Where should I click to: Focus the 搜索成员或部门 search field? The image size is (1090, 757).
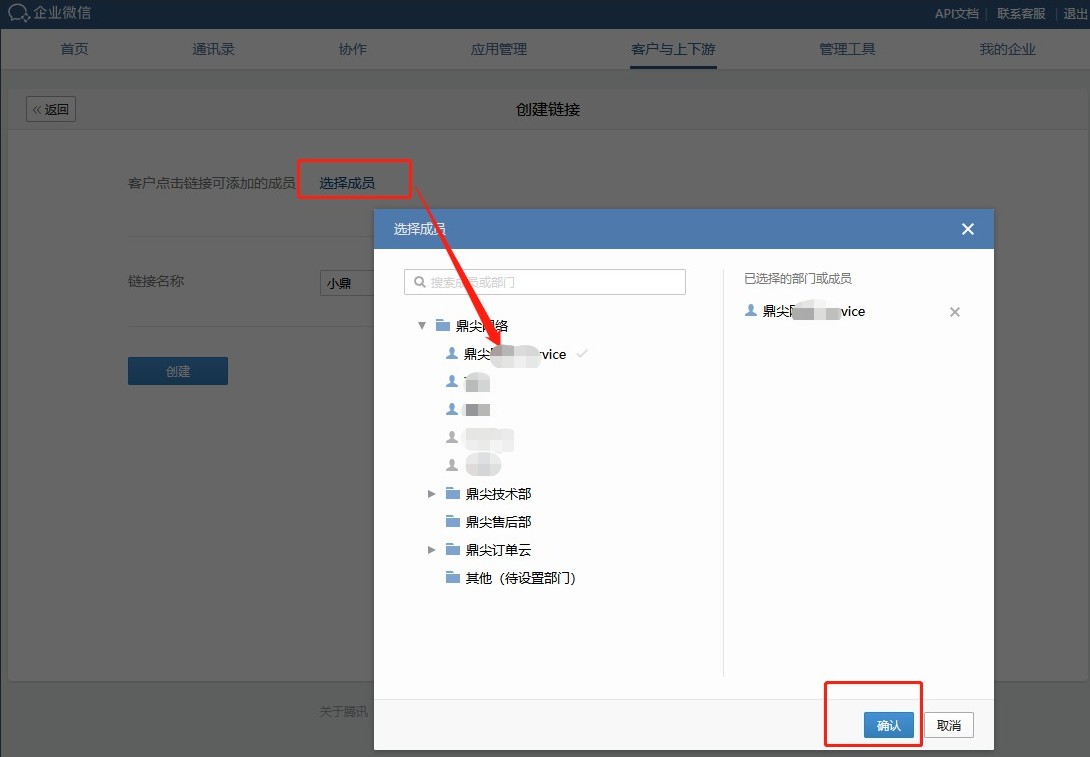click(x=555, y=282)
